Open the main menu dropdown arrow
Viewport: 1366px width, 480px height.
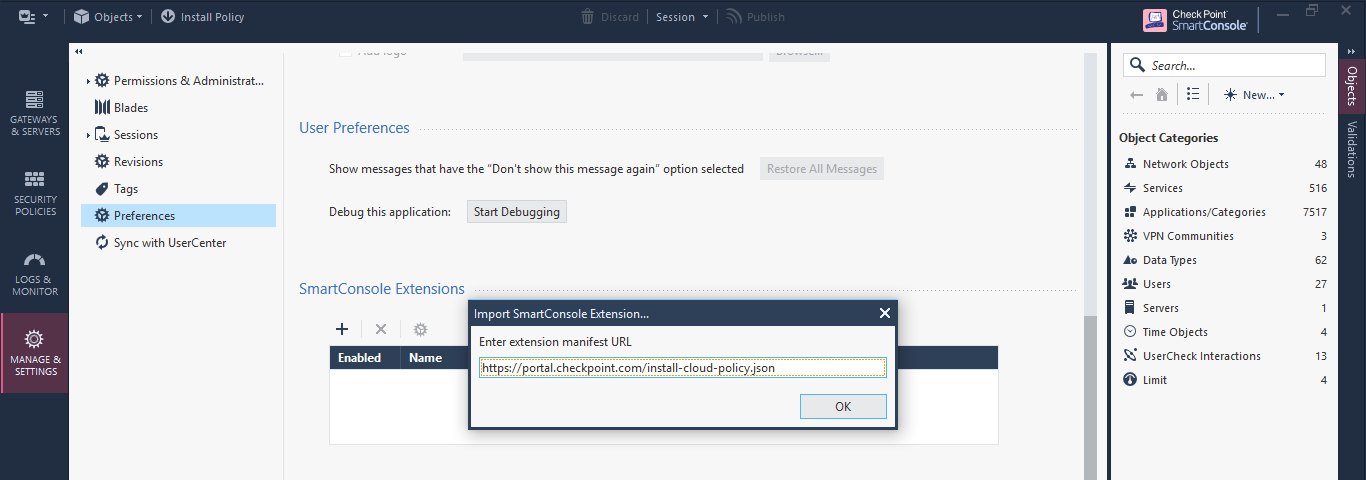45,17
